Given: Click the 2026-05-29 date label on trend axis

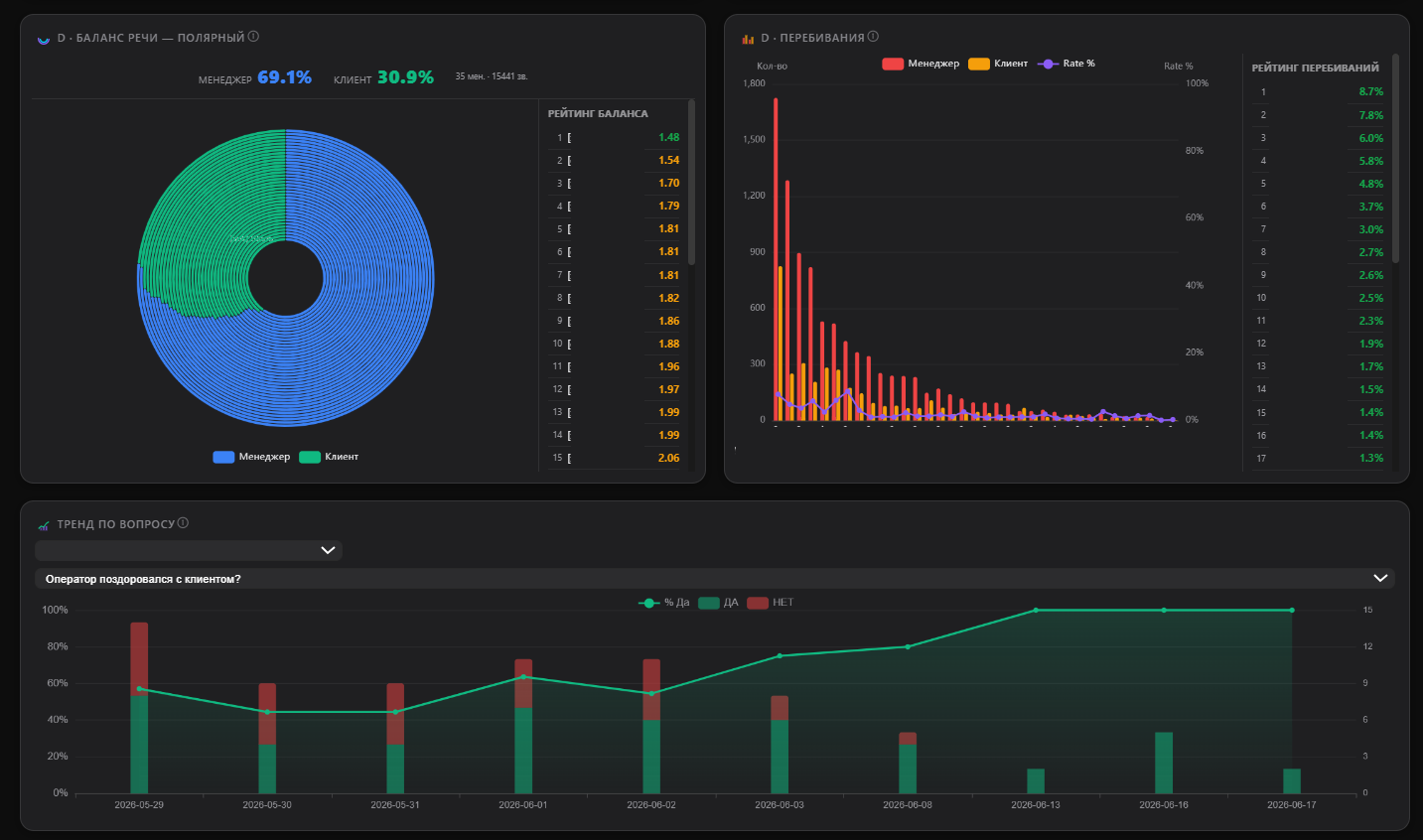Looking at the screenshot, I should click(139, 805).
